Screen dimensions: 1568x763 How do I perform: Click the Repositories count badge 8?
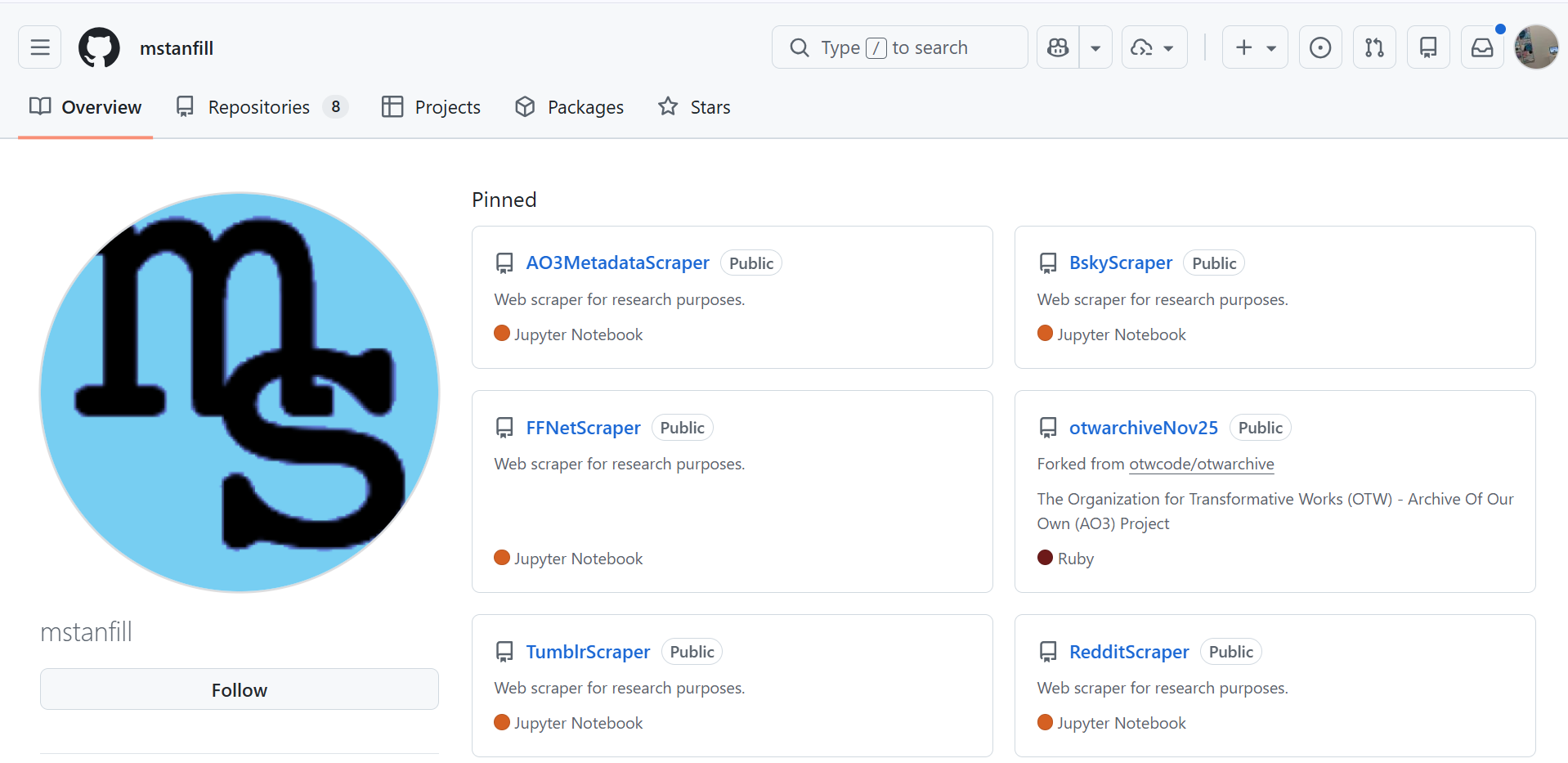[335, 107]
